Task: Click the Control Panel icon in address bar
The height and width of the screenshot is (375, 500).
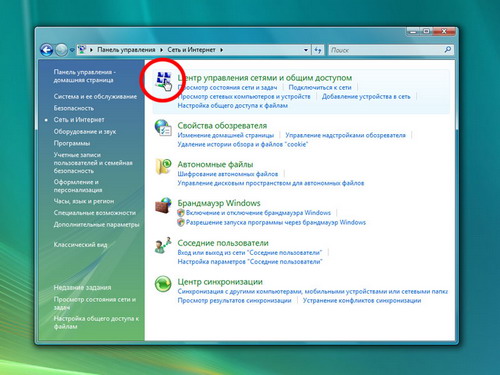Action: point(82,50)
